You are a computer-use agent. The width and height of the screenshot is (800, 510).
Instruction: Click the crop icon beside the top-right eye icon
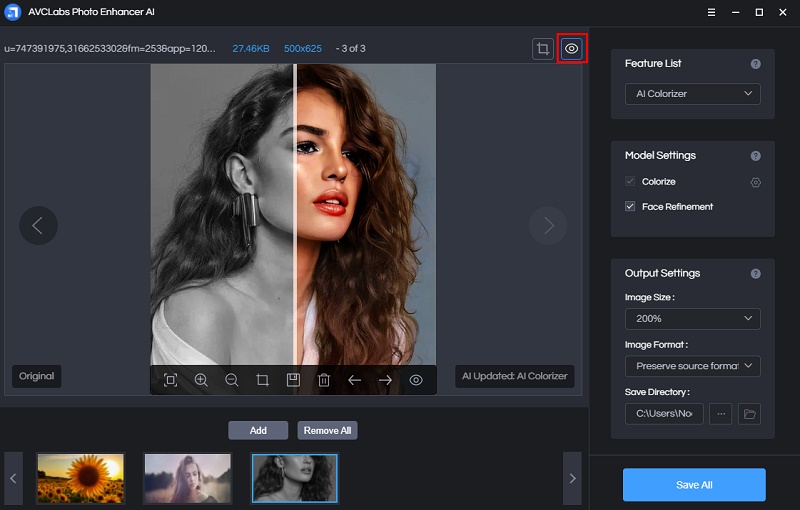542,49
